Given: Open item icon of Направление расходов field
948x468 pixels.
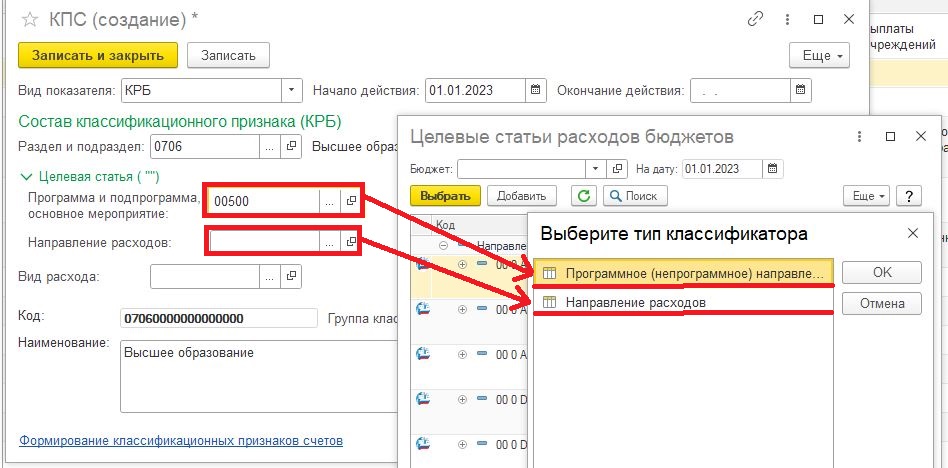Looking at the screenshot, I should [x=349, y=242].
